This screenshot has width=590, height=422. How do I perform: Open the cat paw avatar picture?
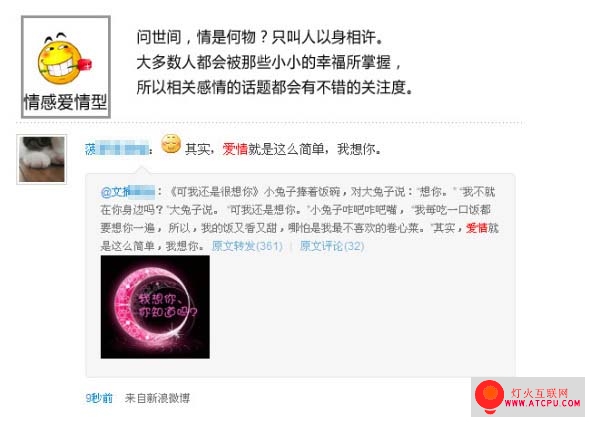(42, 159)
